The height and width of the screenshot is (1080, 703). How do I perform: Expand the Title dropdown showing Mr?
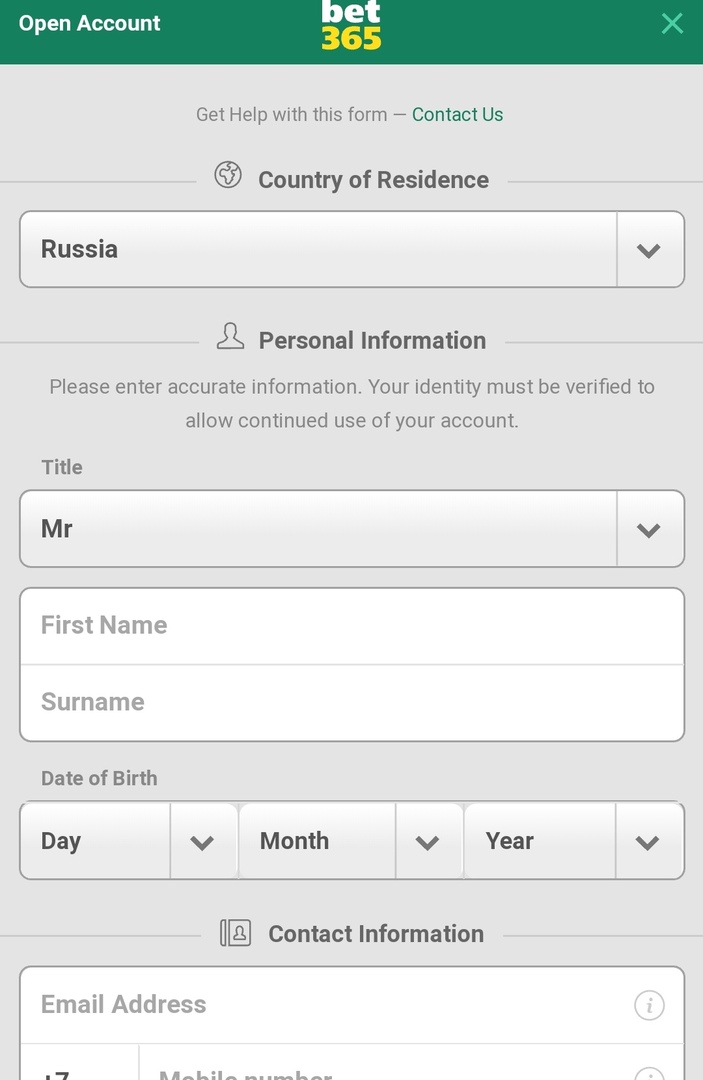(318, 529)
